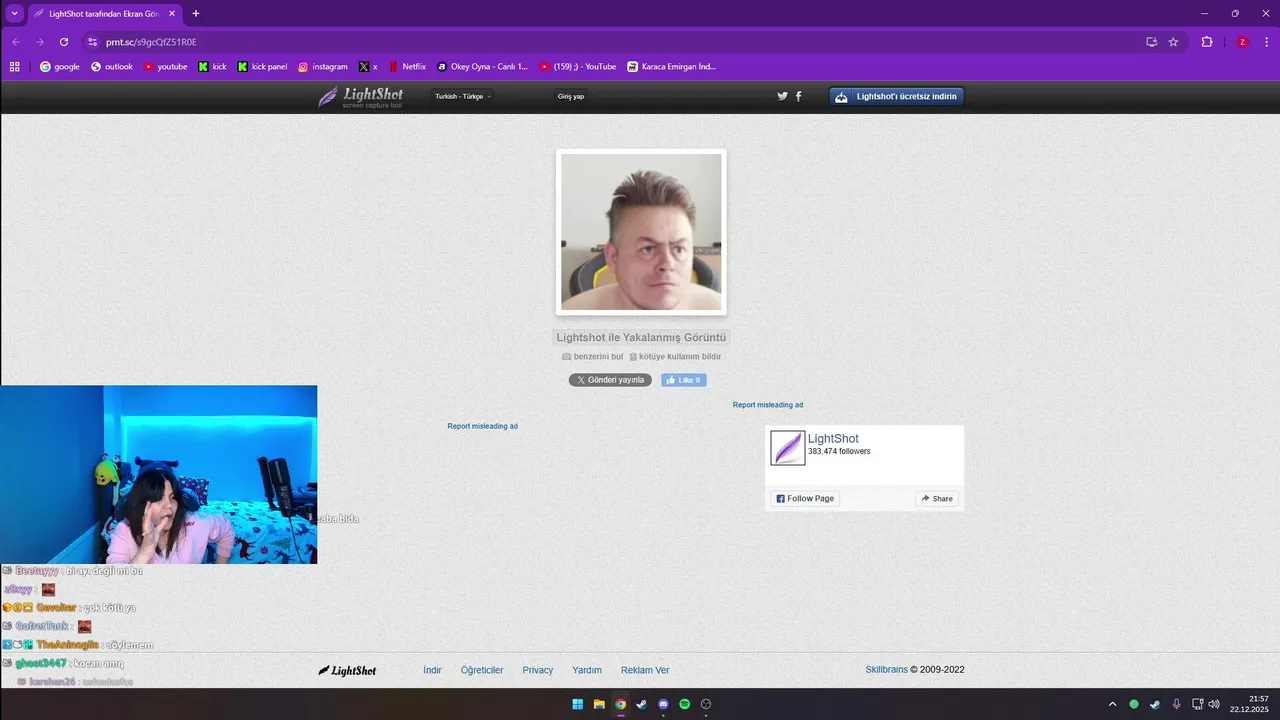
Task: Open the Reklam Ver footer link
Action: pos(645,670)
